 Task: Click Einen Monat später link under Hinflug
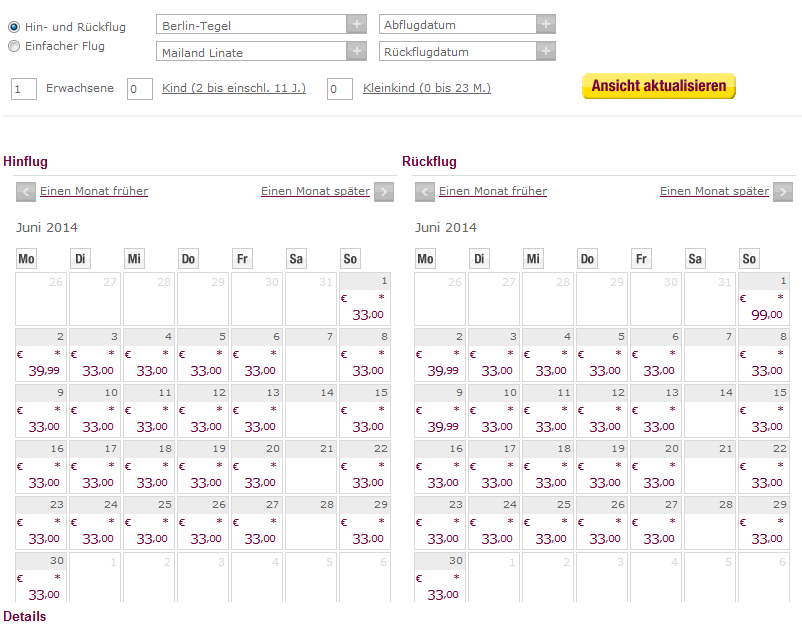point(316,191)
